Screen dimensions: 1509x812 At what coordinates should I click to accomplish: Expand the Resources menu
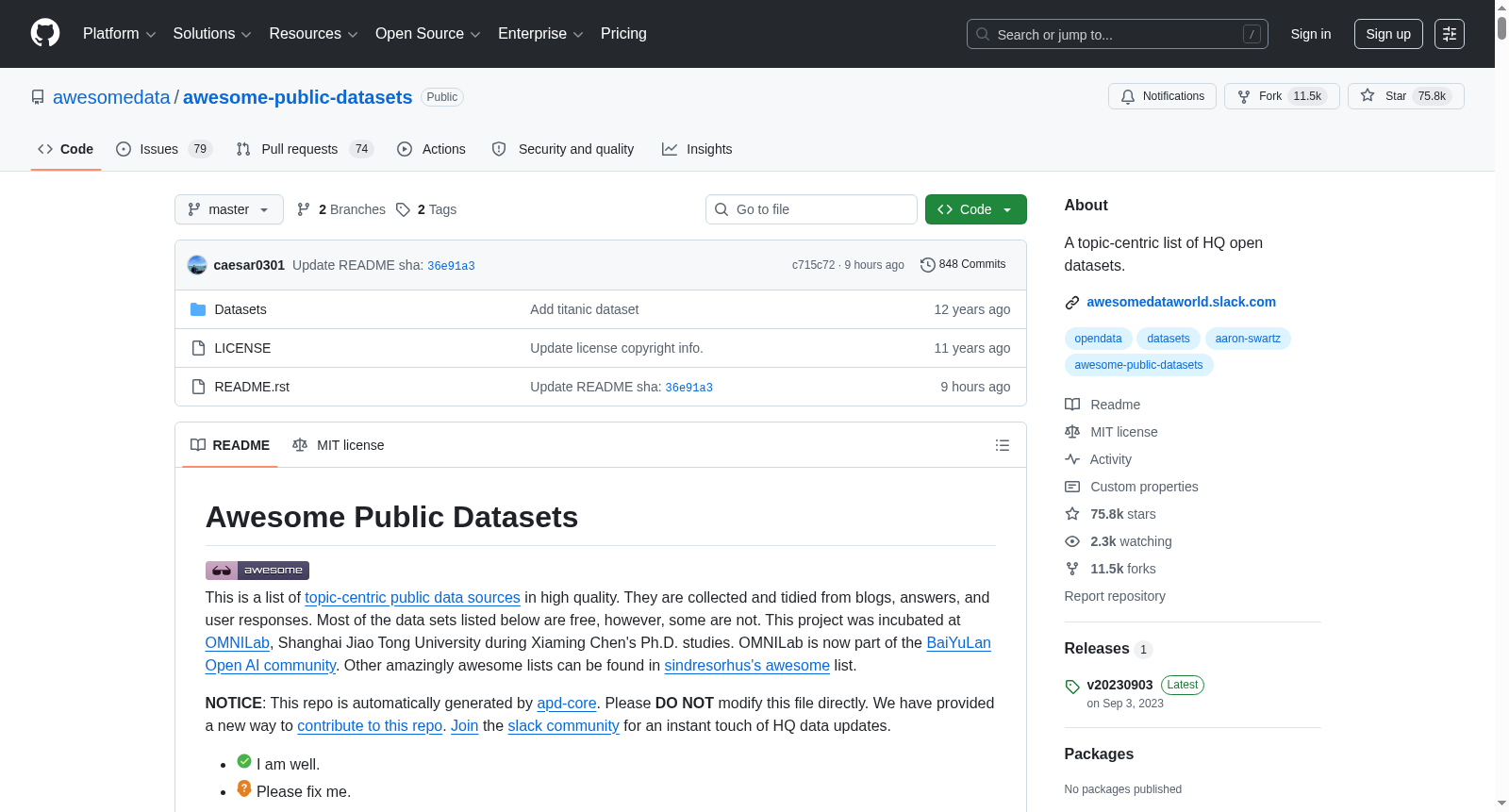313,34
